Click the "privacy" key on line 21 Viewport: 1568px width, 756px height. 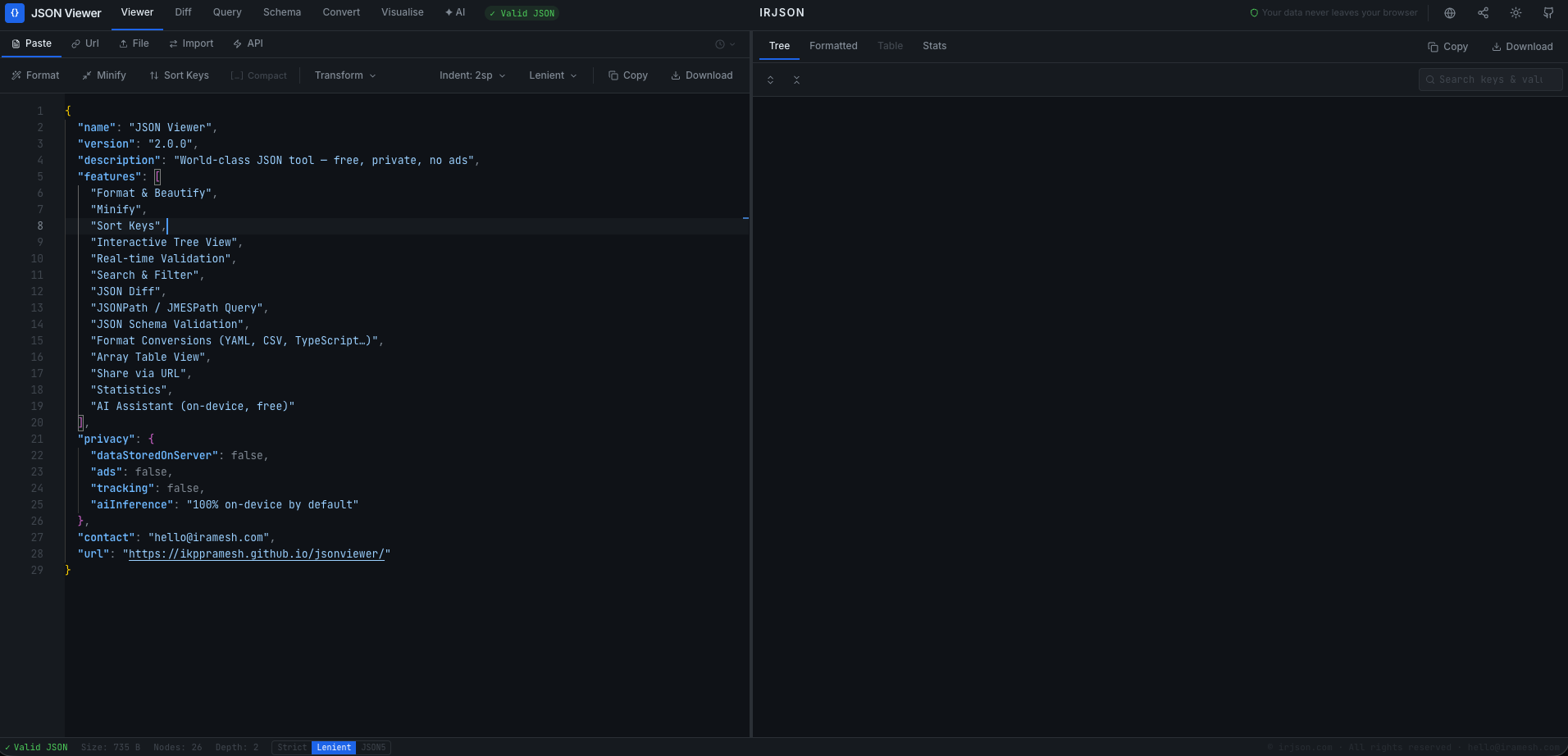click(107, 439)
